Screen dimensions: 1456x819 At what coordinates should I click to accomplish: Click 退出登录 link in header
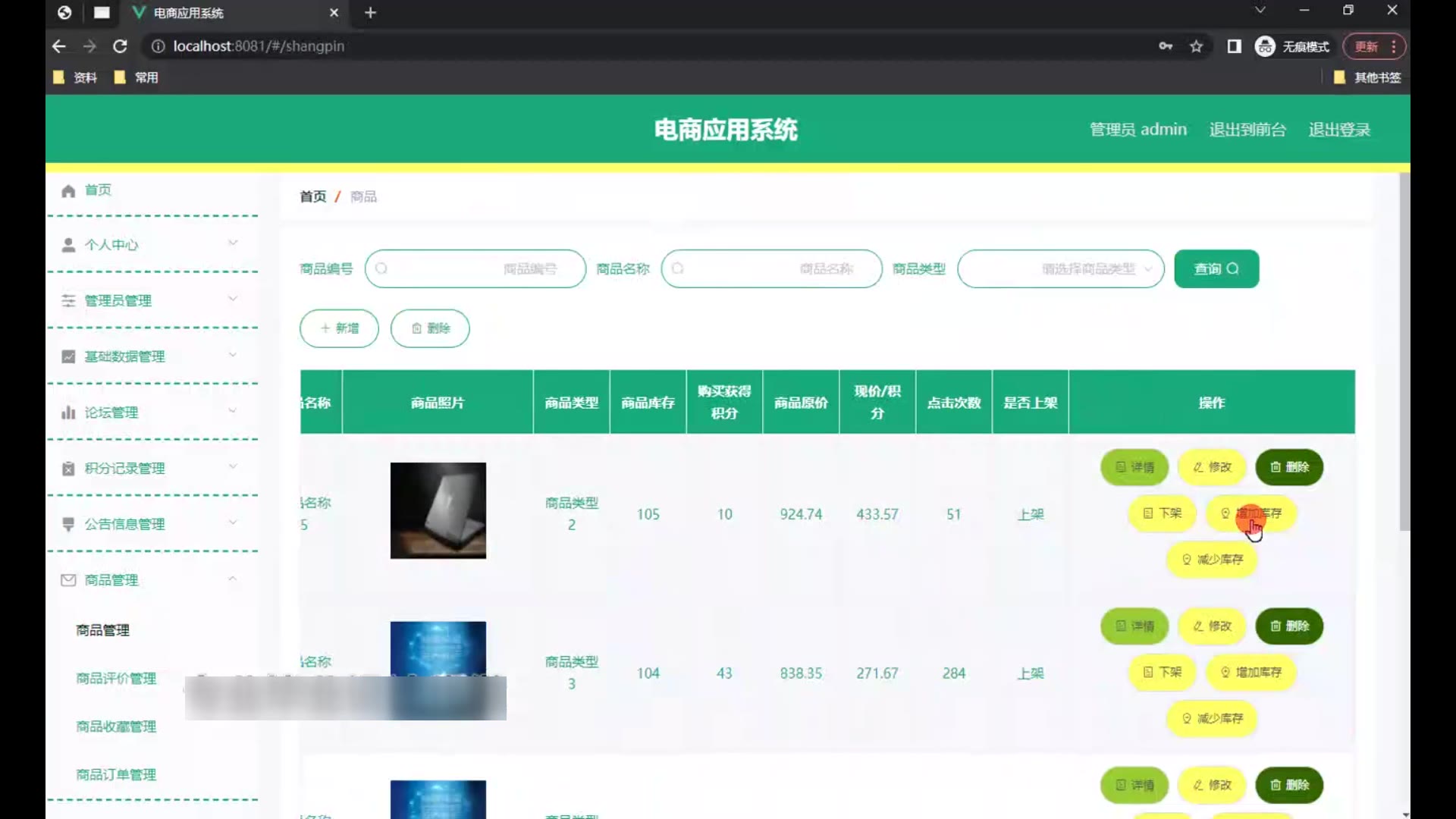1338,130
